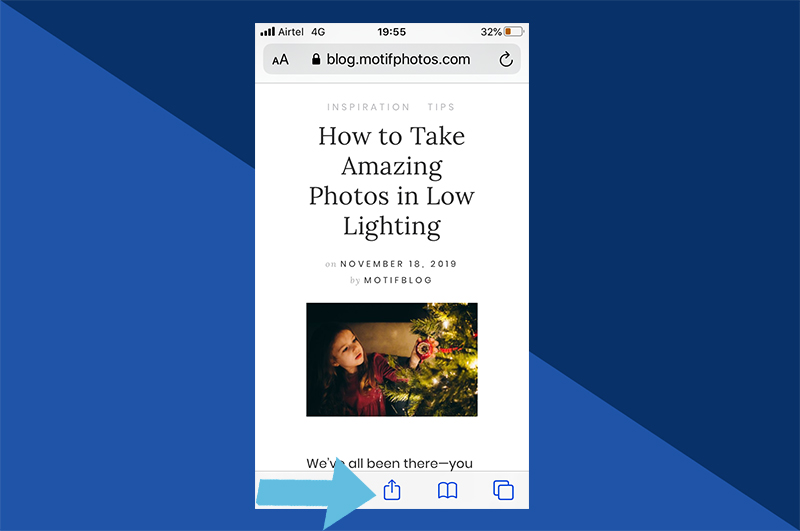
Task: Tap the Share icon in Safari toolbar
Action: 392,490
